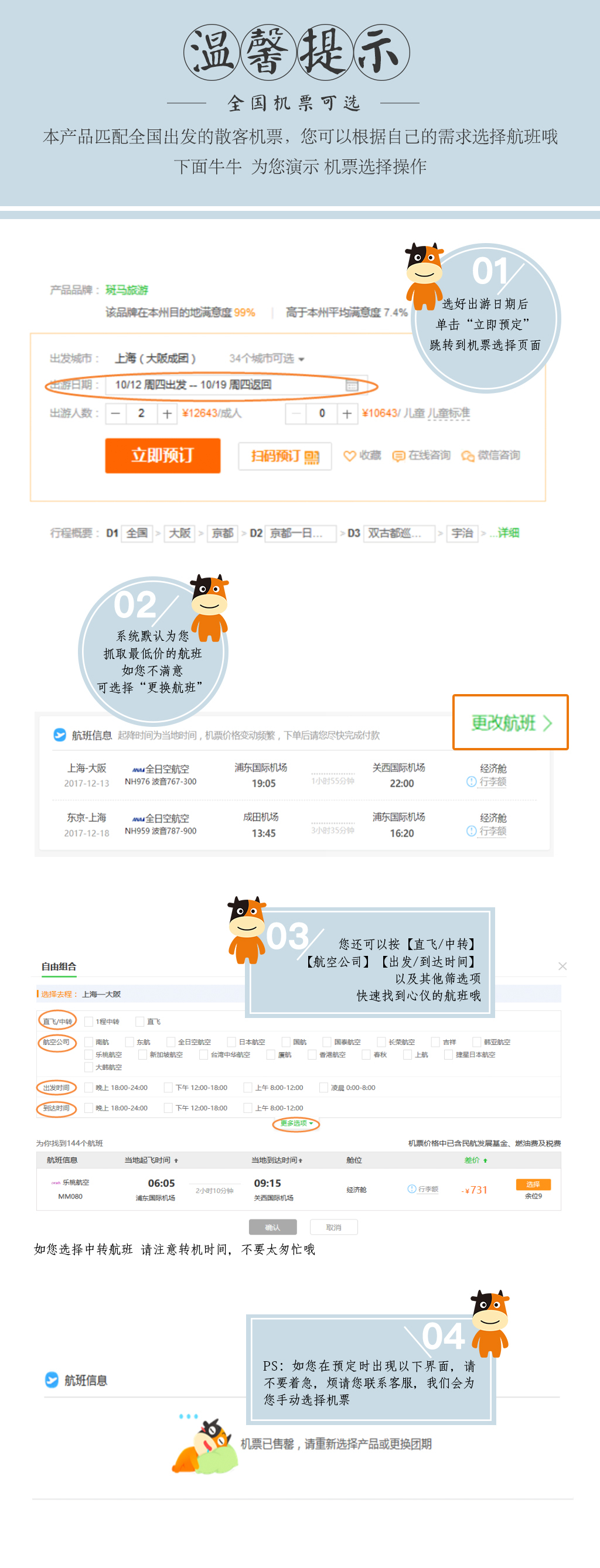The image size is (600, 1568).
Task: Click D2 京都一日 itinerary stop
Action: click(x=301, y=534)
